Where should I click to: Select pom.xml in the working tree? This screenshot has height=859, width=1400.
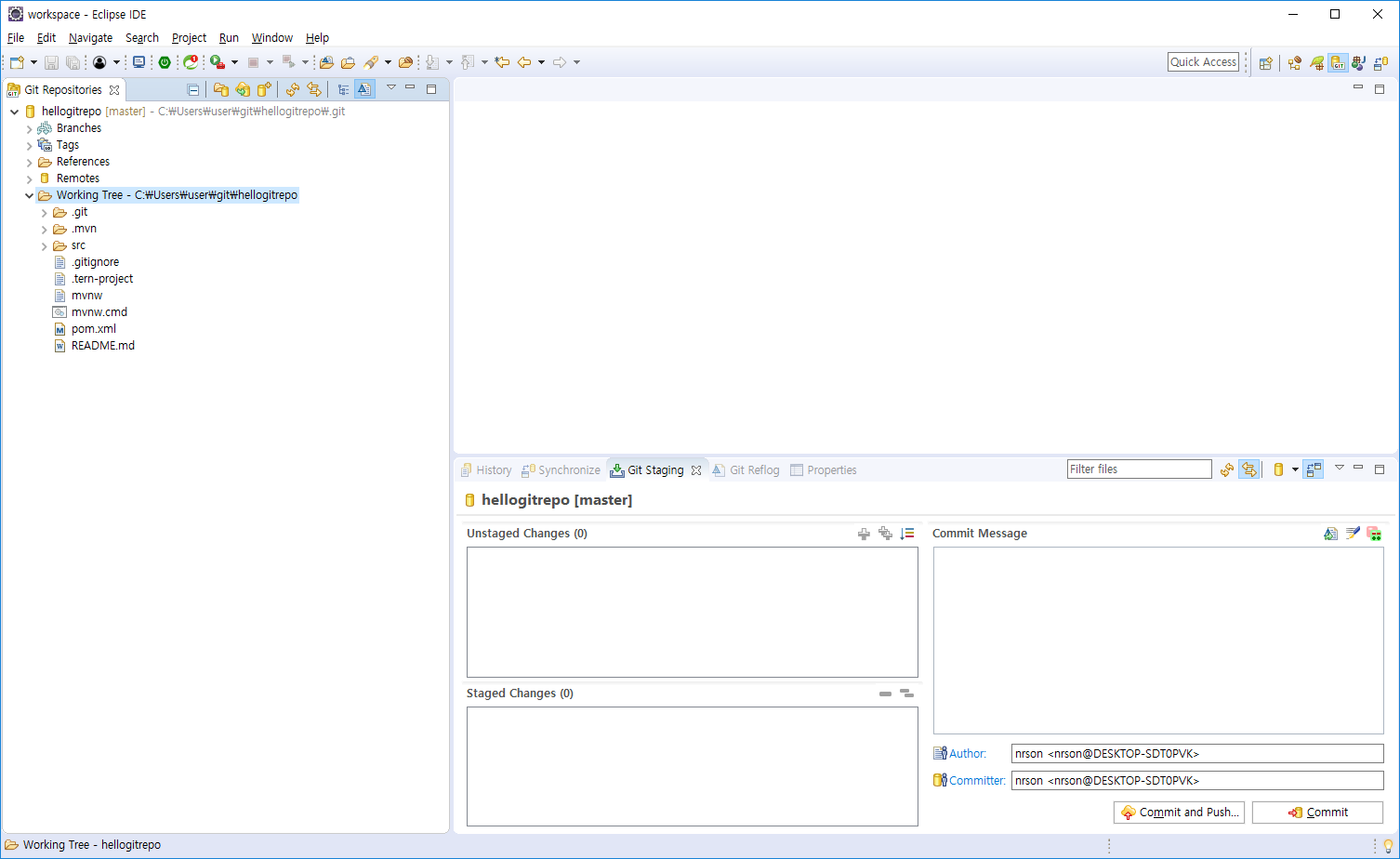click(94, 329)
